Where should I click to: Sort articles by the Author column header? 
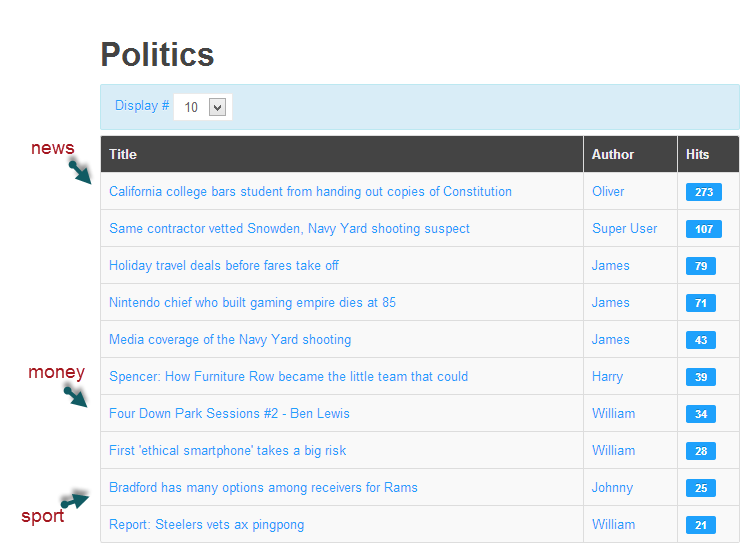coord(612,154)
